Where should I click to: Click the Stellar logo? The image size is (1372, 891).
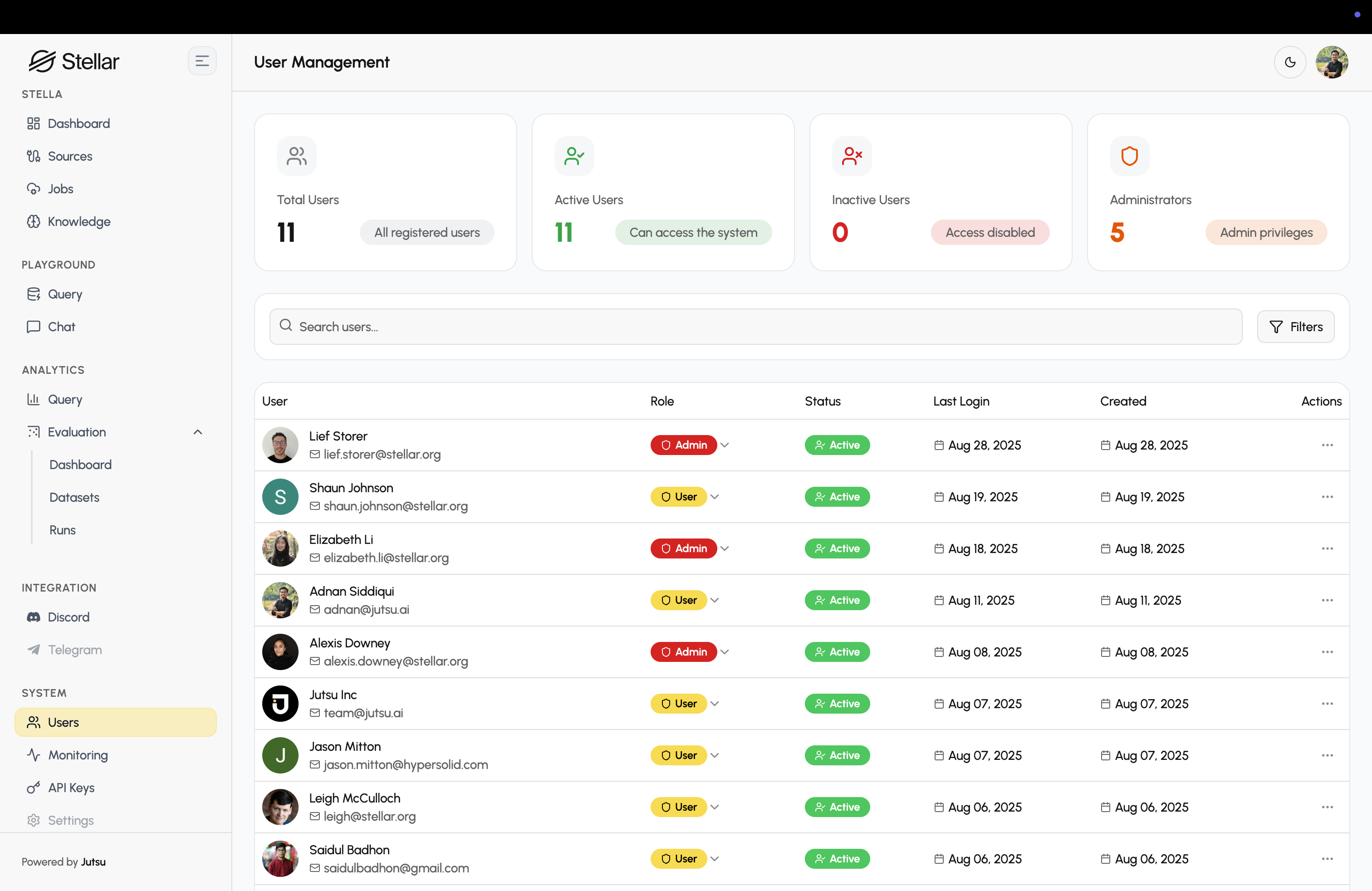point(74,61)
